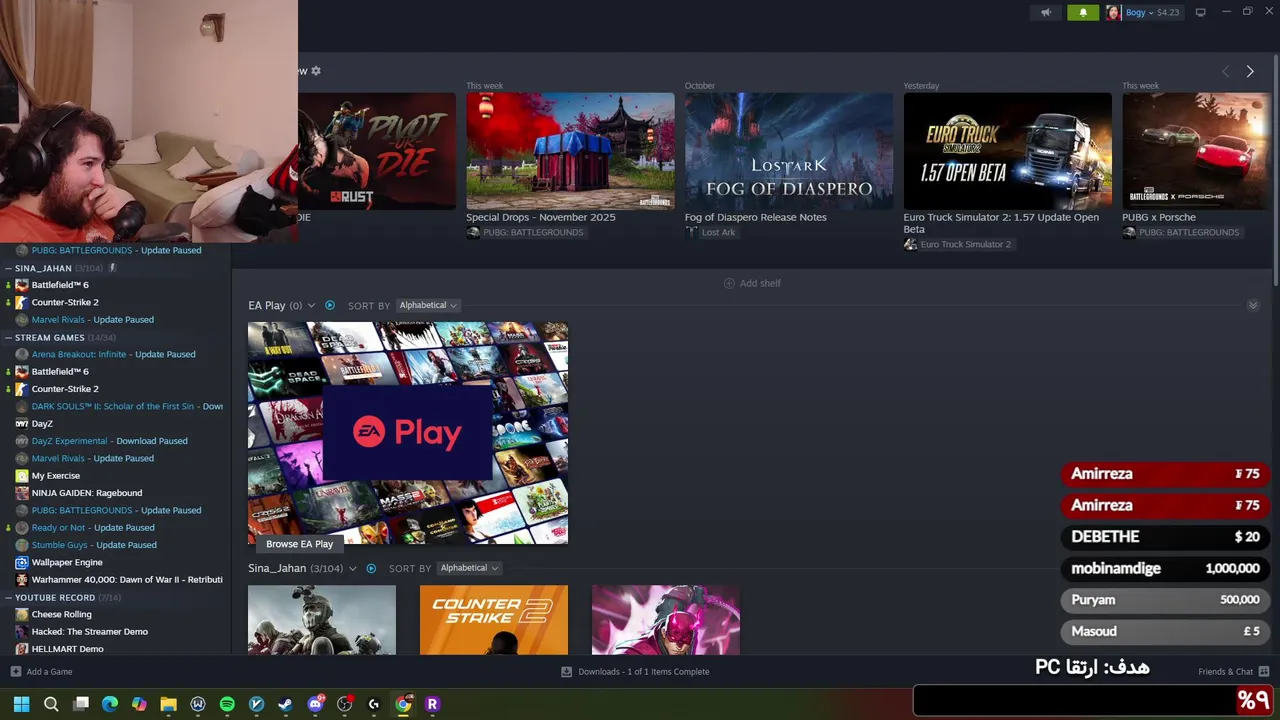
Task: Toggle EA Play shelf ready-to-play filter icon
Action: [330, 305]
